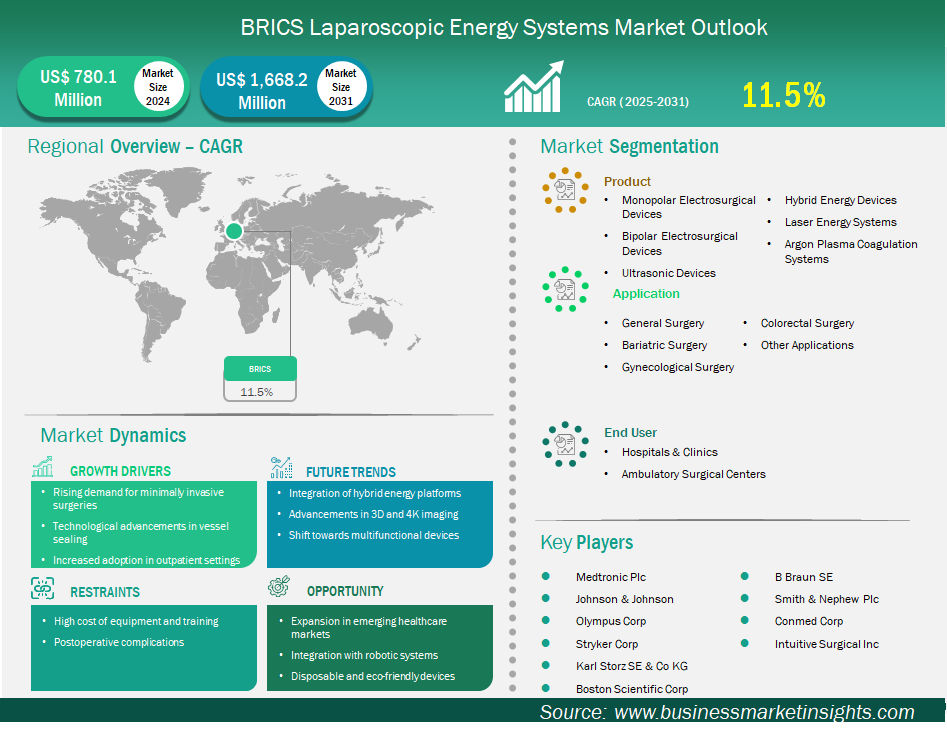Click the Market Size 2024 circle badge

(x=157, y=87)
